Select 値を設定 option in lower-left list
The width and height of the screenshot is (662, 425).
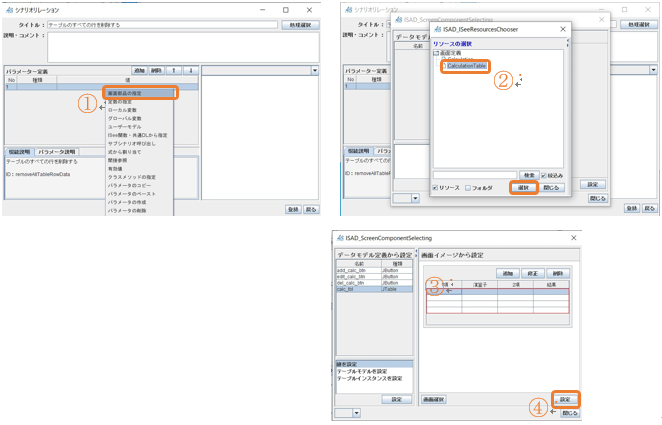coord(374,364)
